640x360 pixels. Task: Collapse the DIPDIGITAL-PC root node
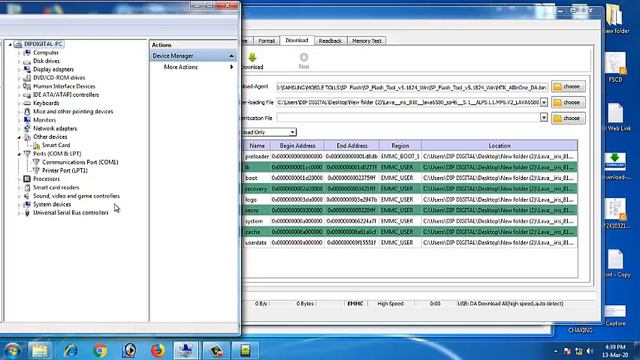coord(10,44)
